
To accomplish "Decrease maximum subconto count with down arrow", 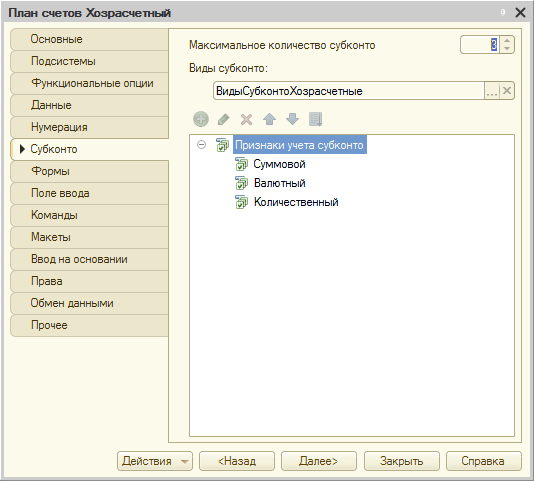I will pyautogui.click(x=507, y=49).
